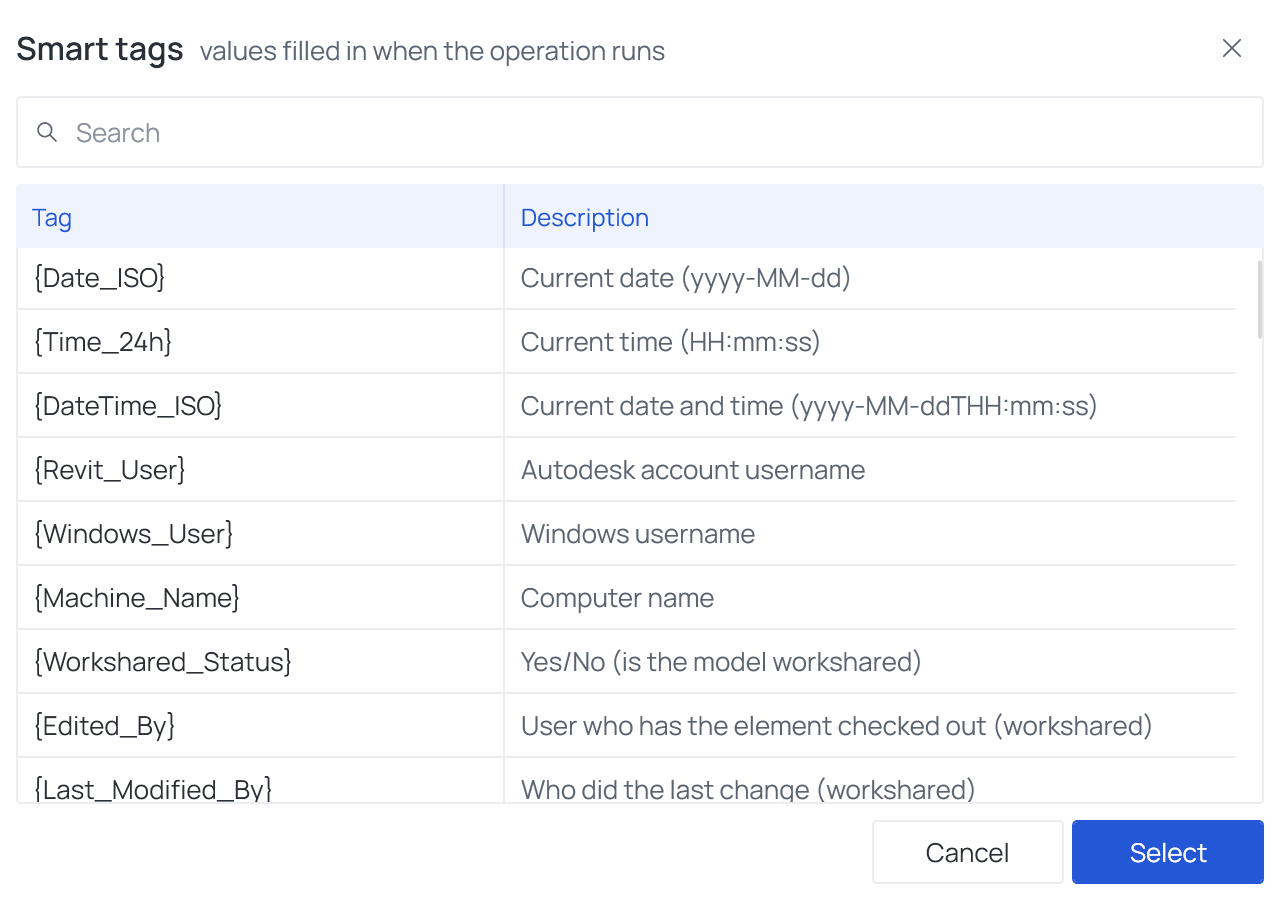Select the {Workshared_Status} tag
Screen dimensions: 1280x900
pyautogui.click(x=163, y=662)
